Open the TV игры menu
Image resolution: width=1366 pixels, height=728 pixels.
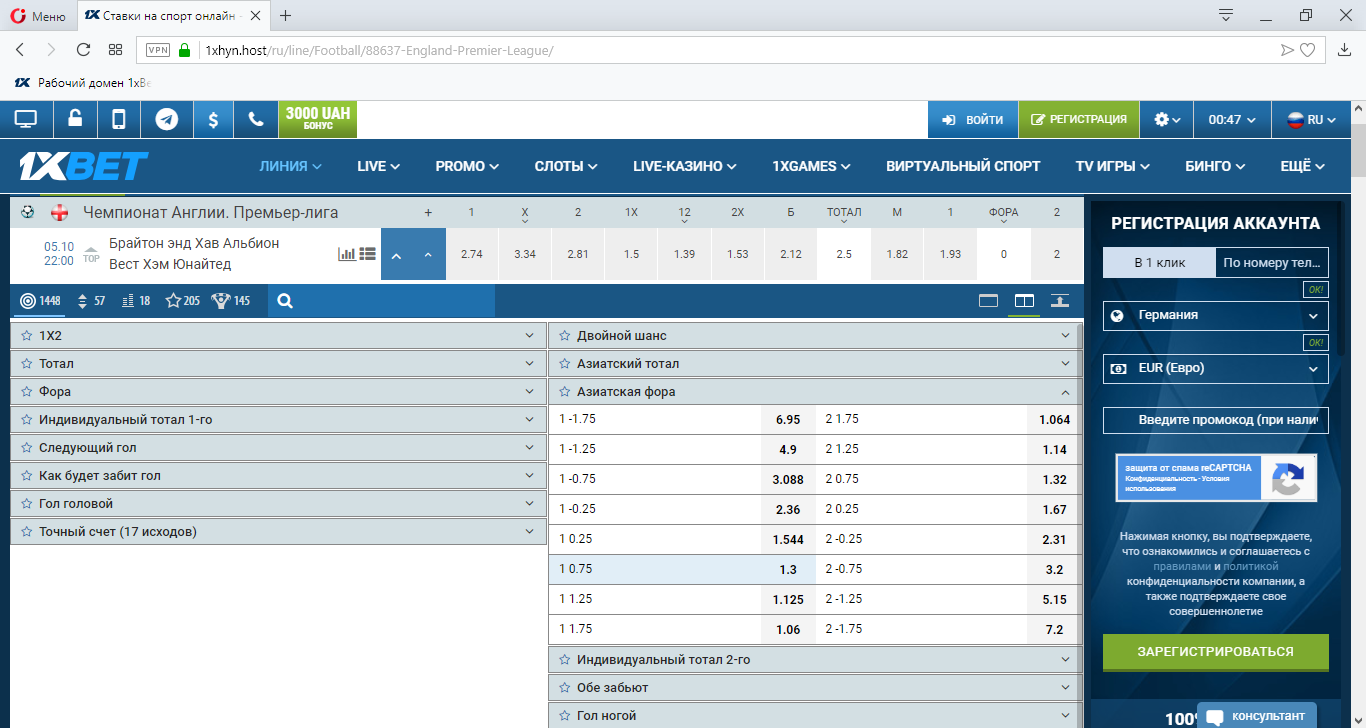[1112, 166]
